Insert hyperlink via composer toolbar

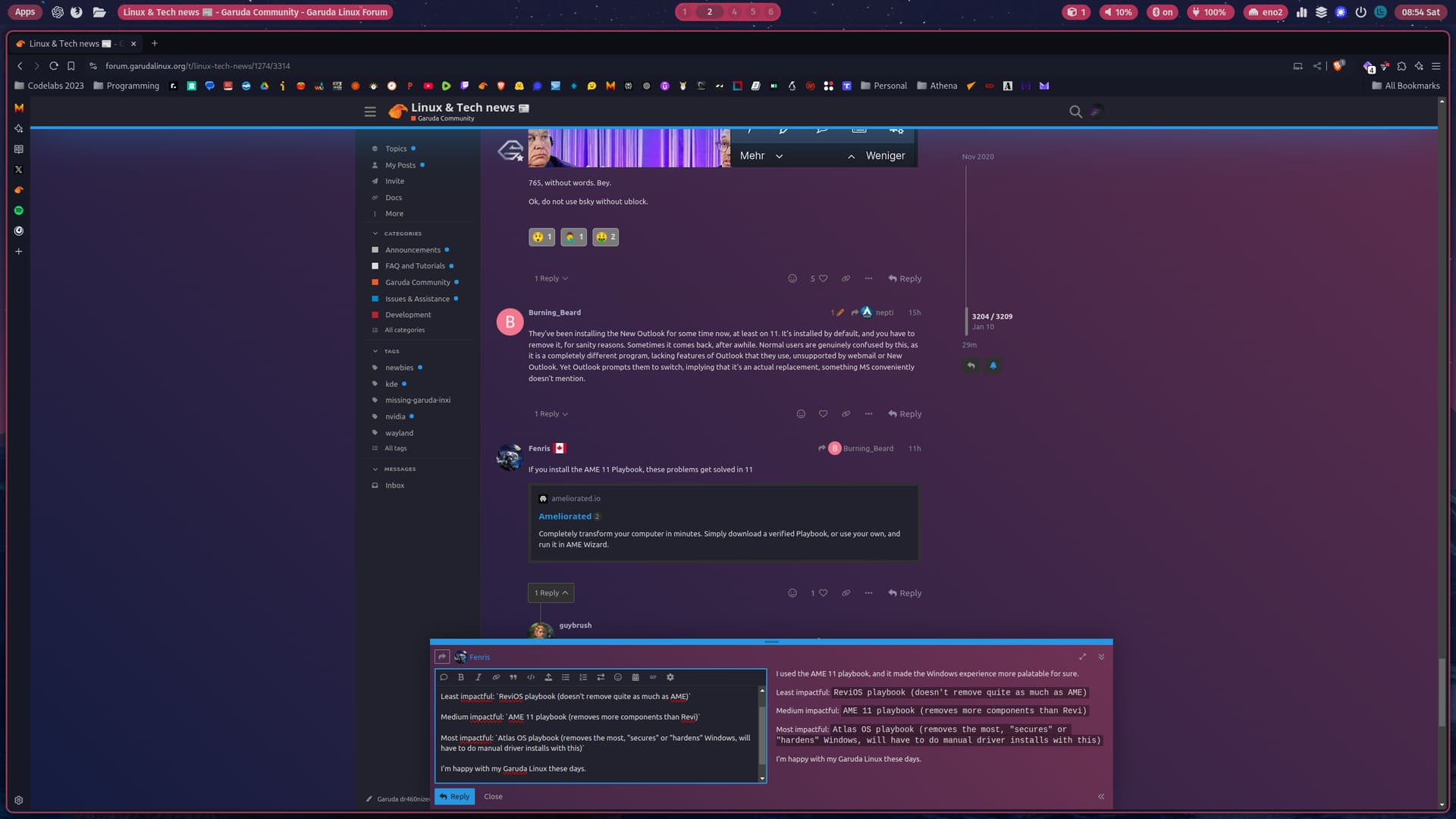pos(496,677)
